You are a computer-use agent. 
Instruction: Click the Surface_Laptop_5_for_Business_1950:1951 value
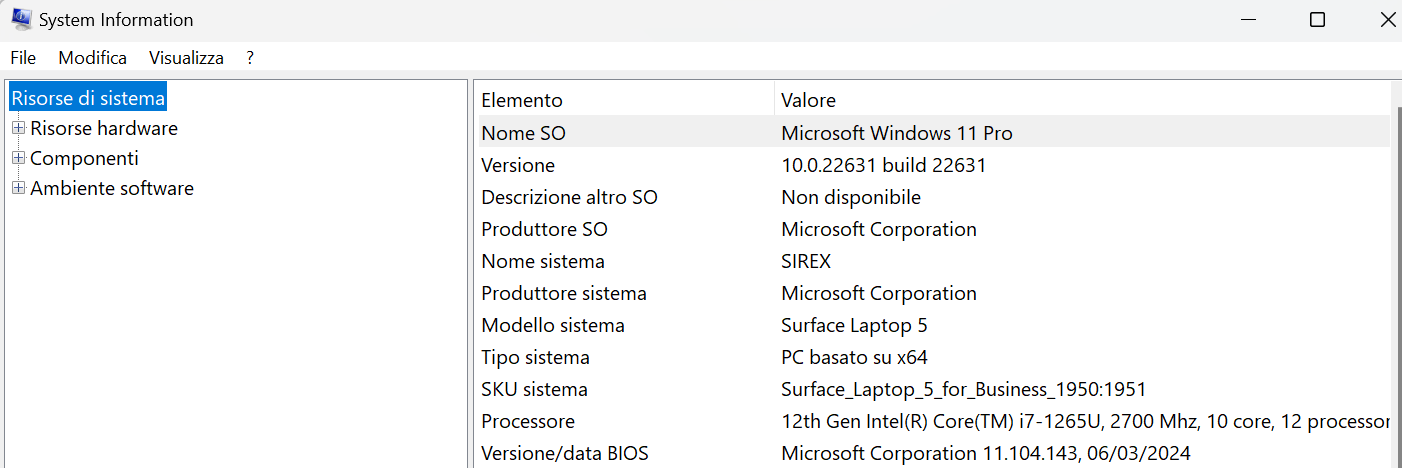click(964, 389)
